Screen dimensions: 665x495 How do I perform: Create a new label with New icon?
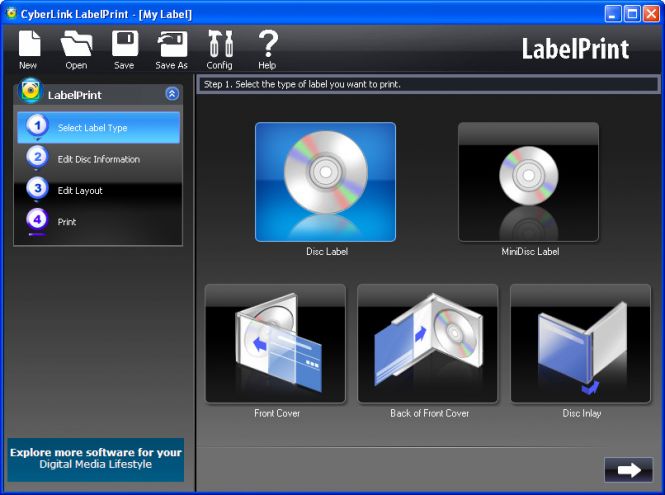(29, 49)
